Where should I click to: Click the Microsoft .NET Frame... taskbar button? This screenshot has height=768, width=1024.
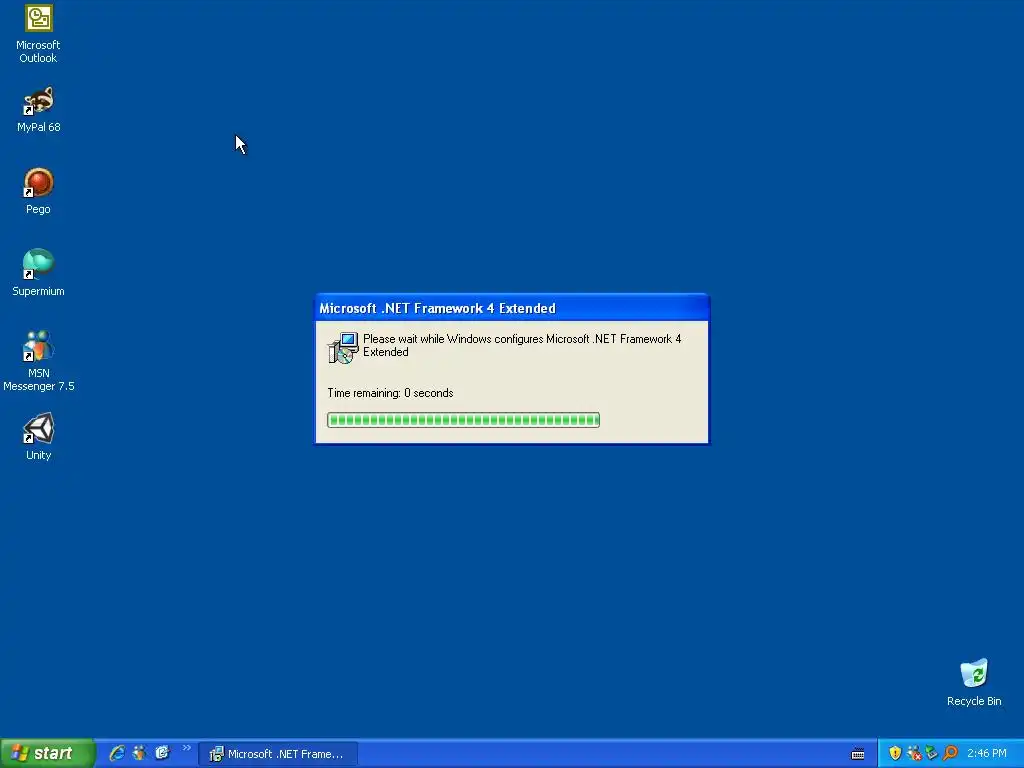[278, 754]
